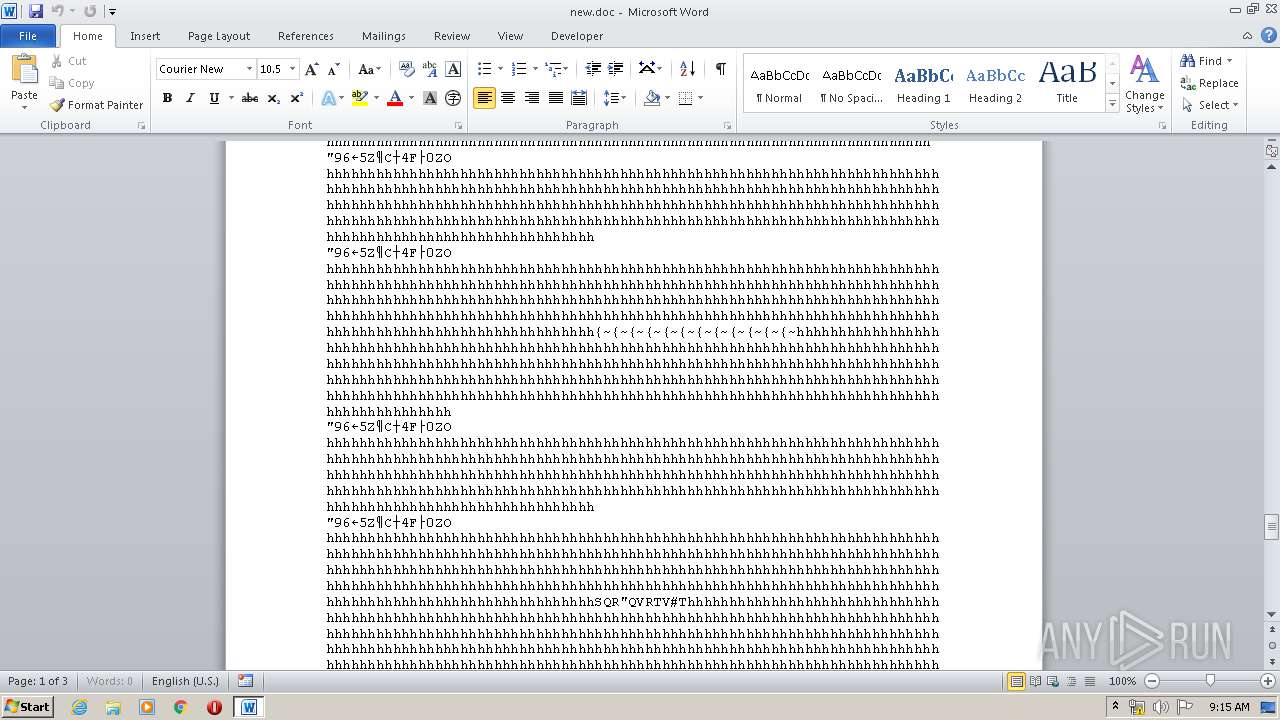Justify the paragraph text
This screenshot has height=720, width=1280.
click(555, 98)
